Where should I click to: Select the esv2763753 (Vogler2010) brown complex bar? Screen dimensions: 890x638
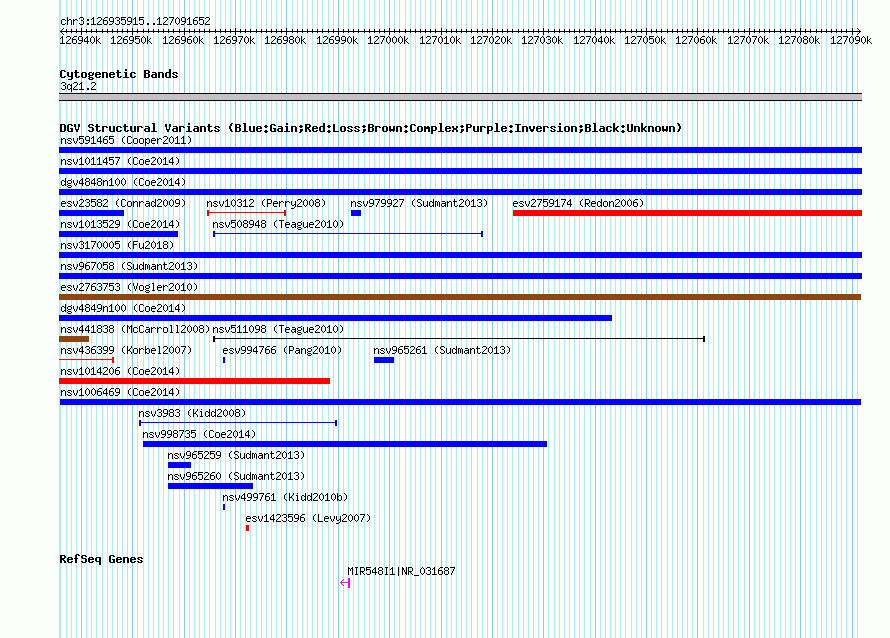pos(460,297)
